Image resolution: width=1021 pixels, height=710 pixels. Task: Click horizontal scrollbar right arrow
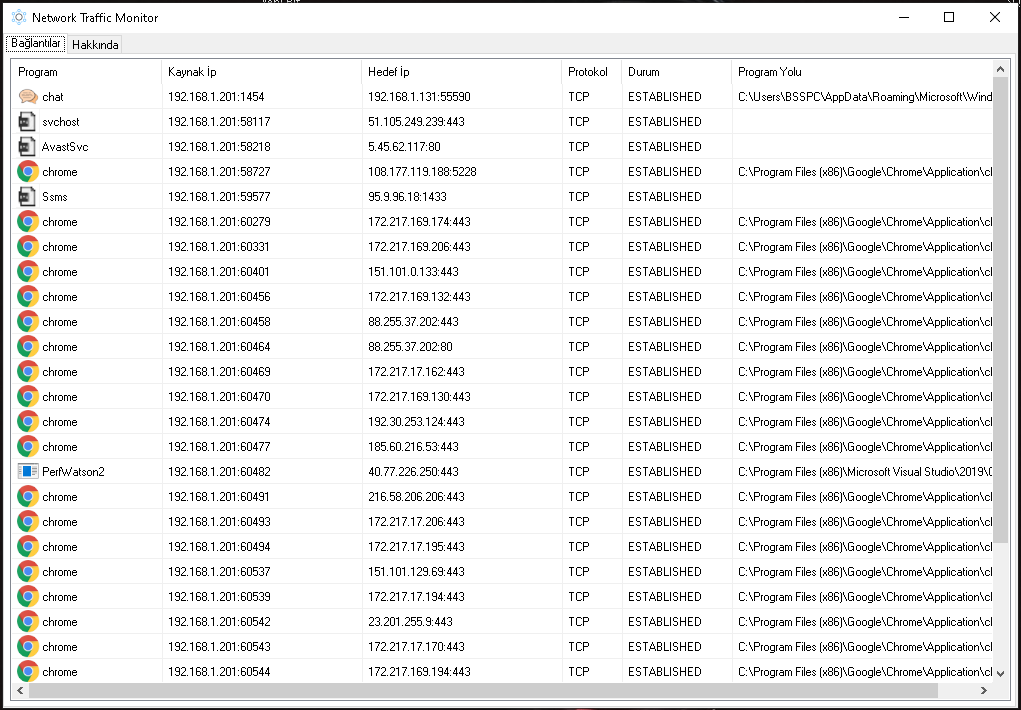[984, 691]
